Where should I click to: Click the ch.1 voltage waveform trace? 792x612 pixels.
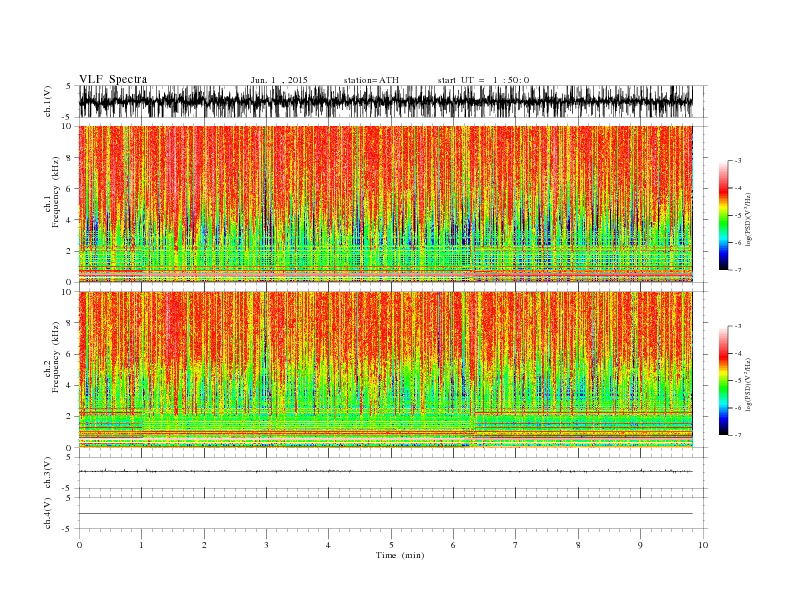coord(385,101)
